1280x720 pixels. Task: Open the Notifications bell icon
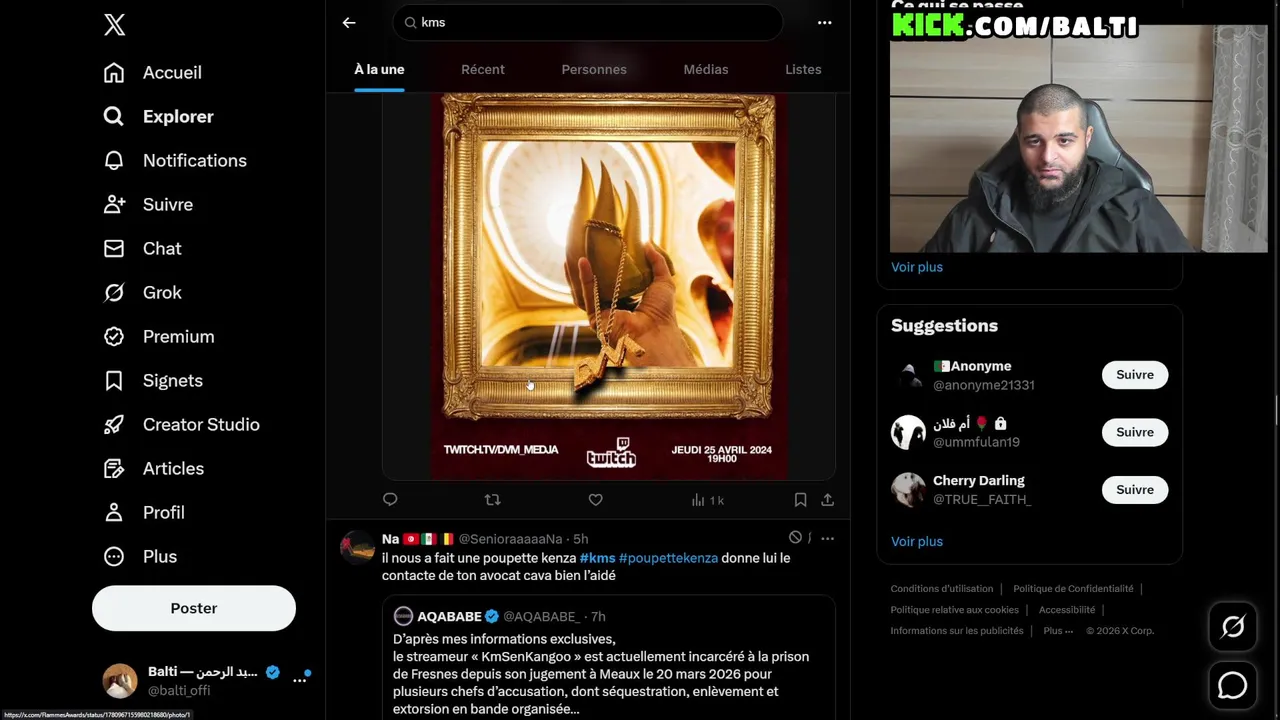point(114,161)
